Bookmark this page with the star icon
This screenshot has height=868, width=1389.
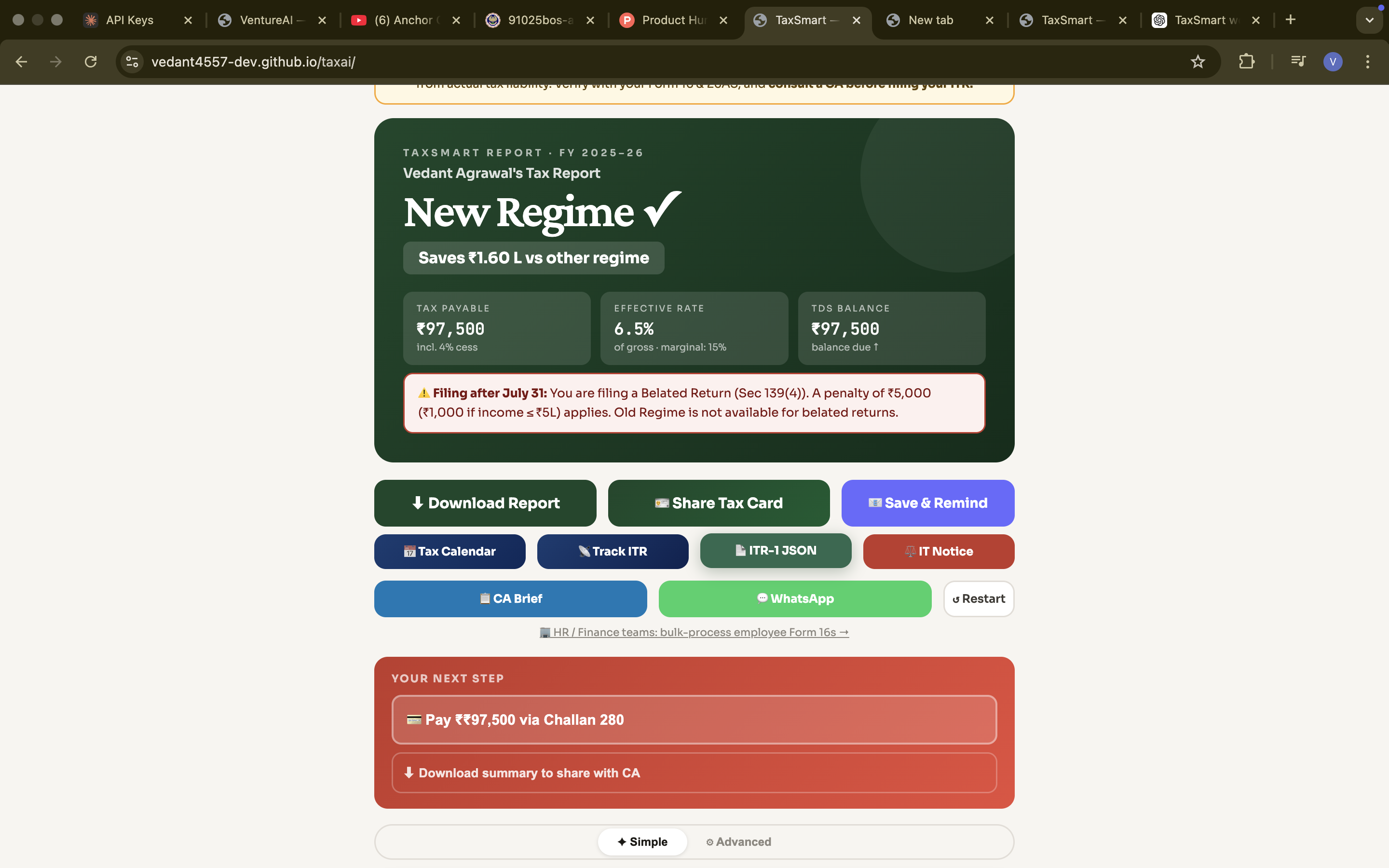1198,61
